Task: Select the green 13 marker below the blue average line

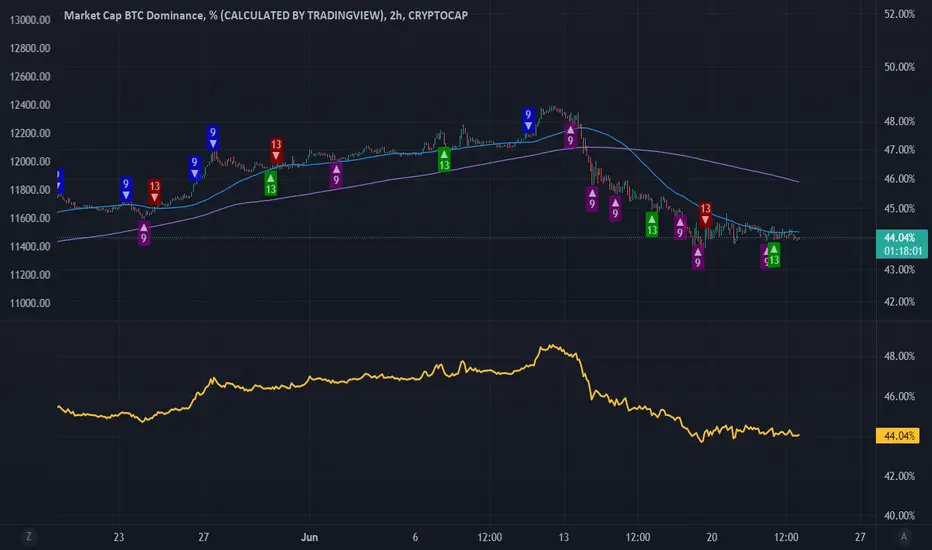Action: click(270, 184)
